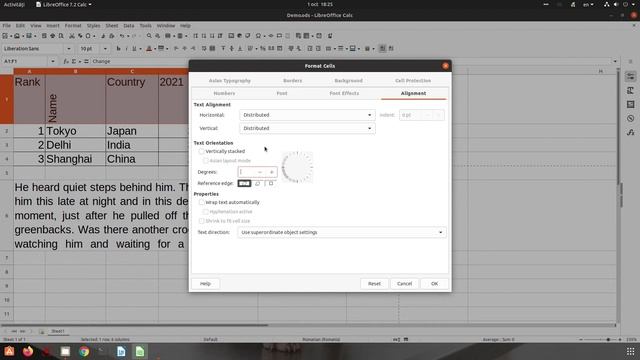Switch to the Font Effects tab
This screenshot has width=640, height=360.
tap(344, 93)
